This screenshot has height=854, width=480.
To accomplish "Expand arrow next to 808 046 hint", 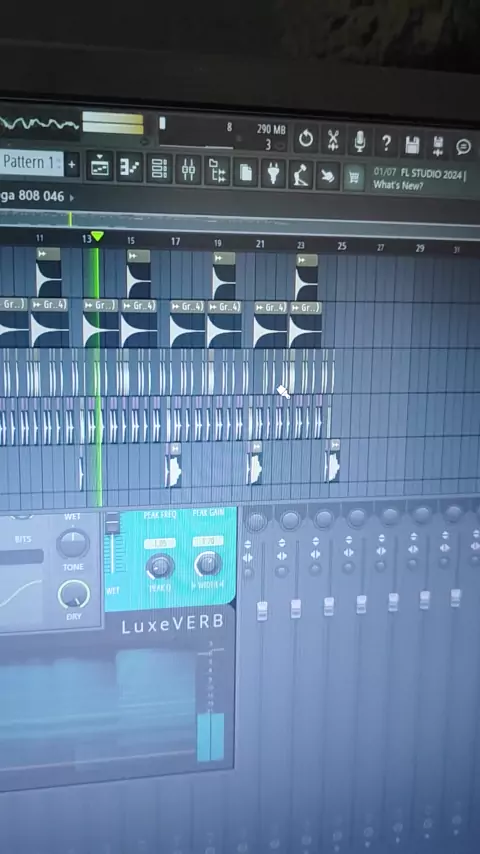I will [x=72, y=198].
